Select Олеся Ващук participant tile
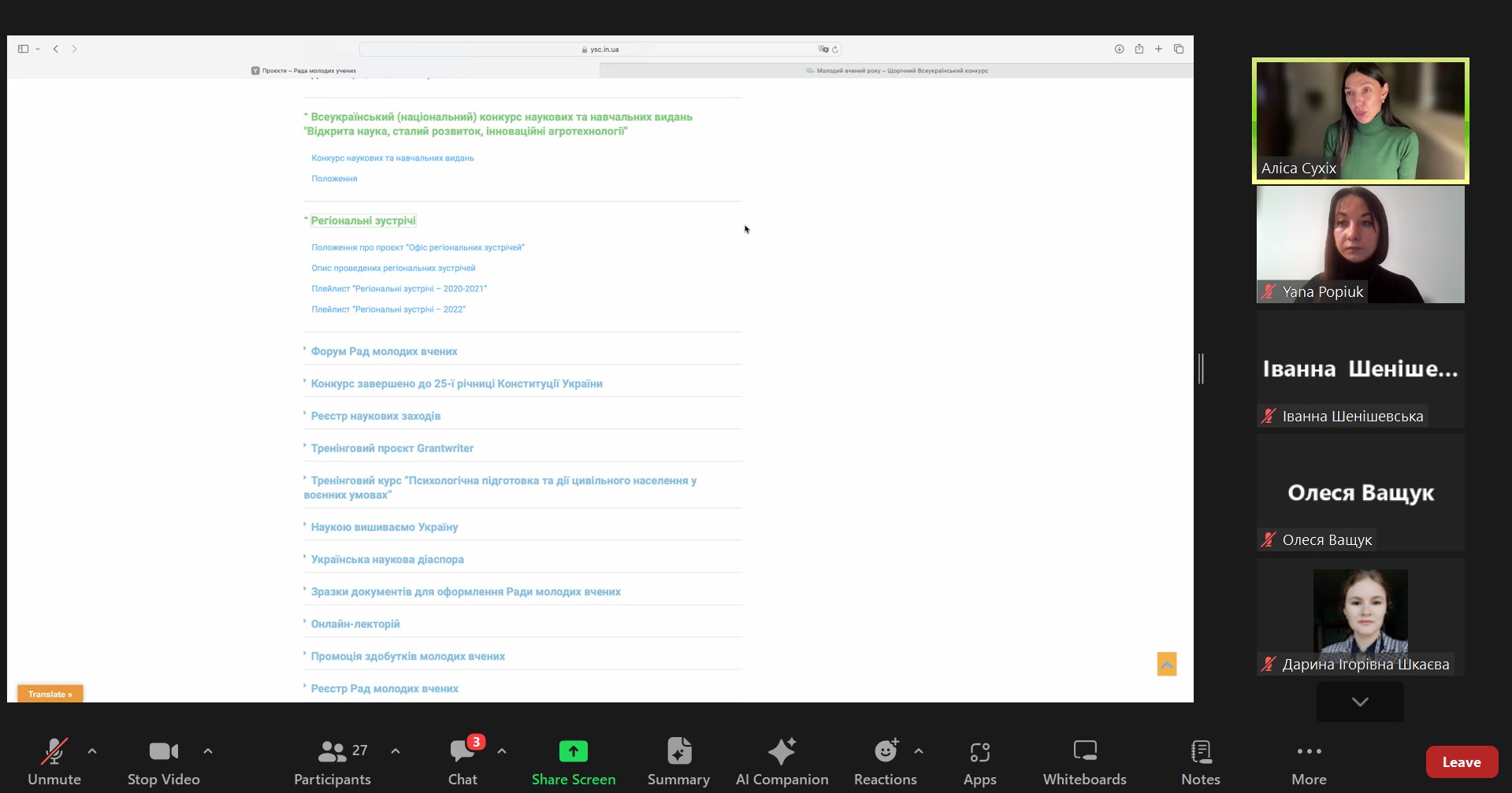 tap(1360, 492)
